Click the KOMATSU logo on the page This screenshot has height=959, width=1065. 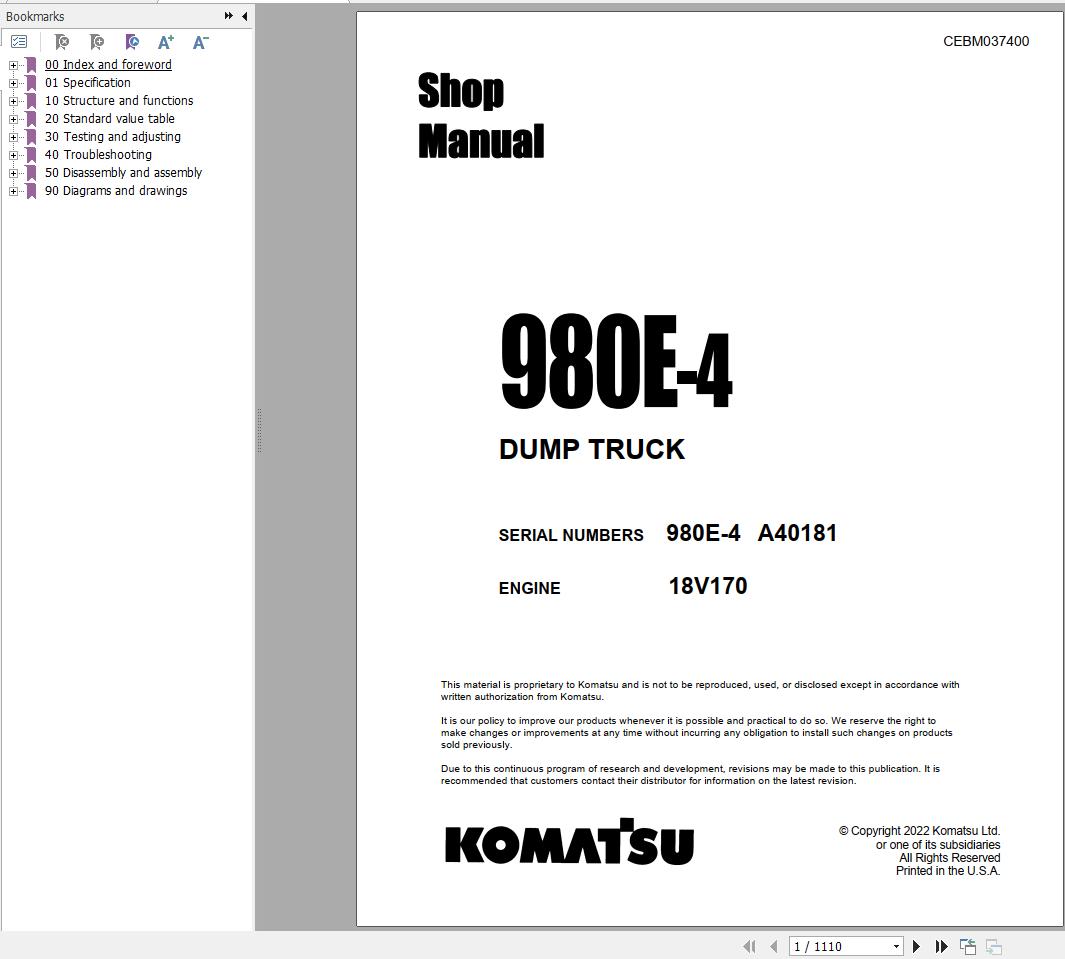pos(569,842)
